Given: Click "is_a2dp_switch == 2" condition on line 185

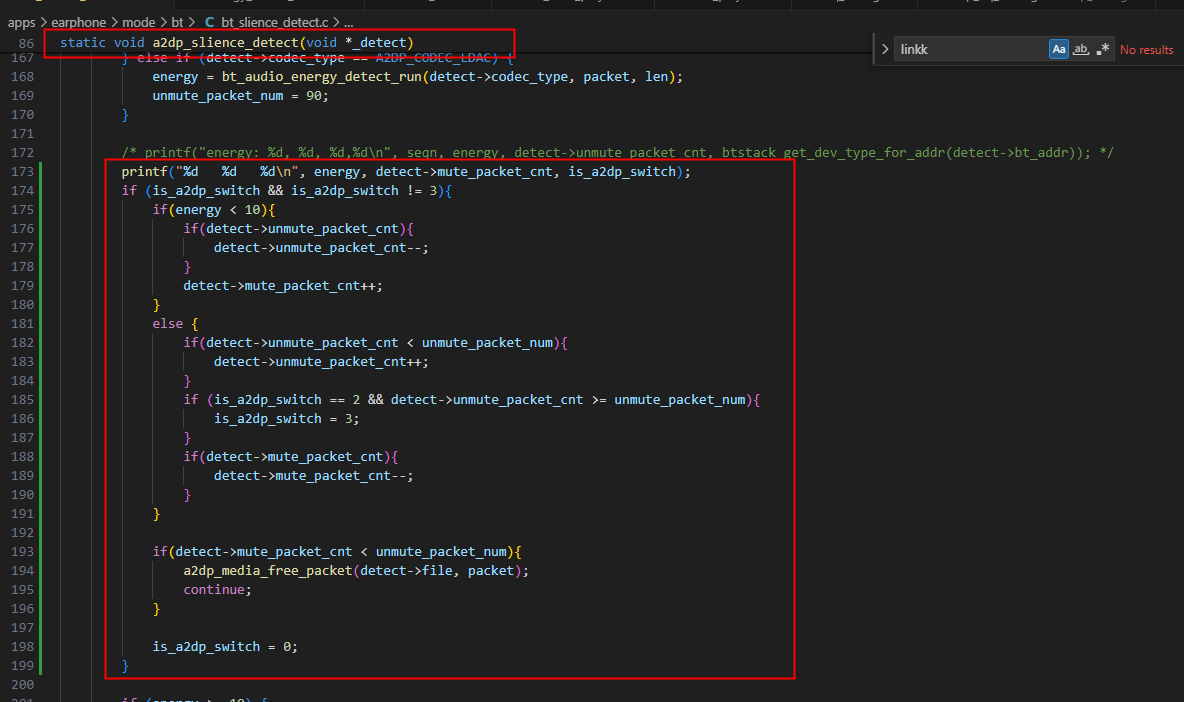Looking at the screenshot, I should coord(287,399).
